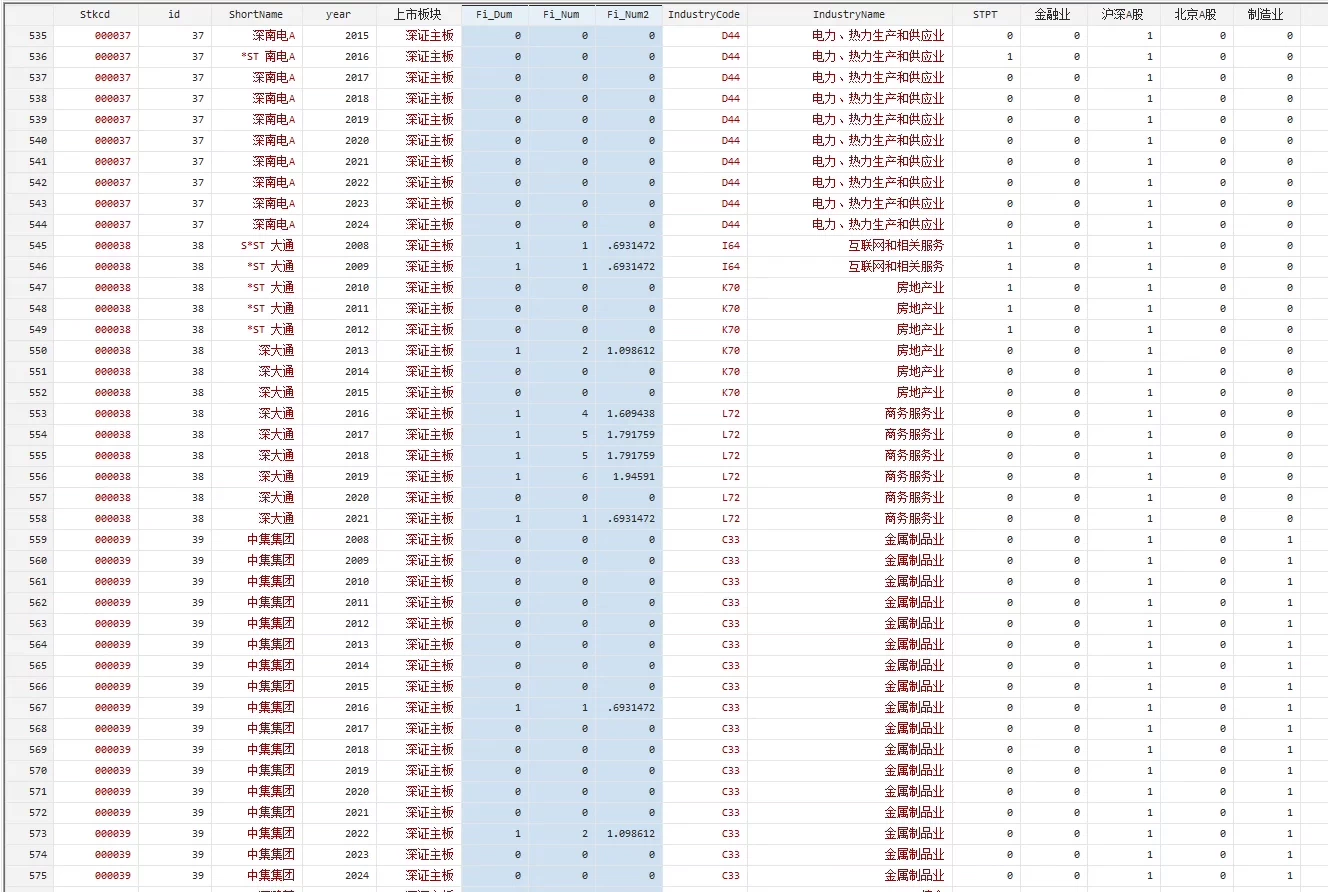Click the Fi_Dum column header
The width and height of the screenshot is (1328, 892).
coord(494,14)
